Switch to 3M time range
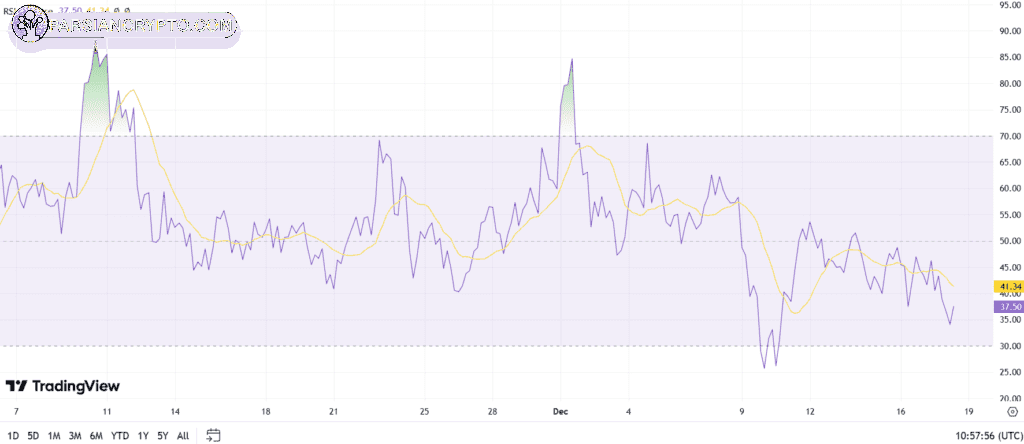The width and height of the screenshot is (1024, 444). 75,436
